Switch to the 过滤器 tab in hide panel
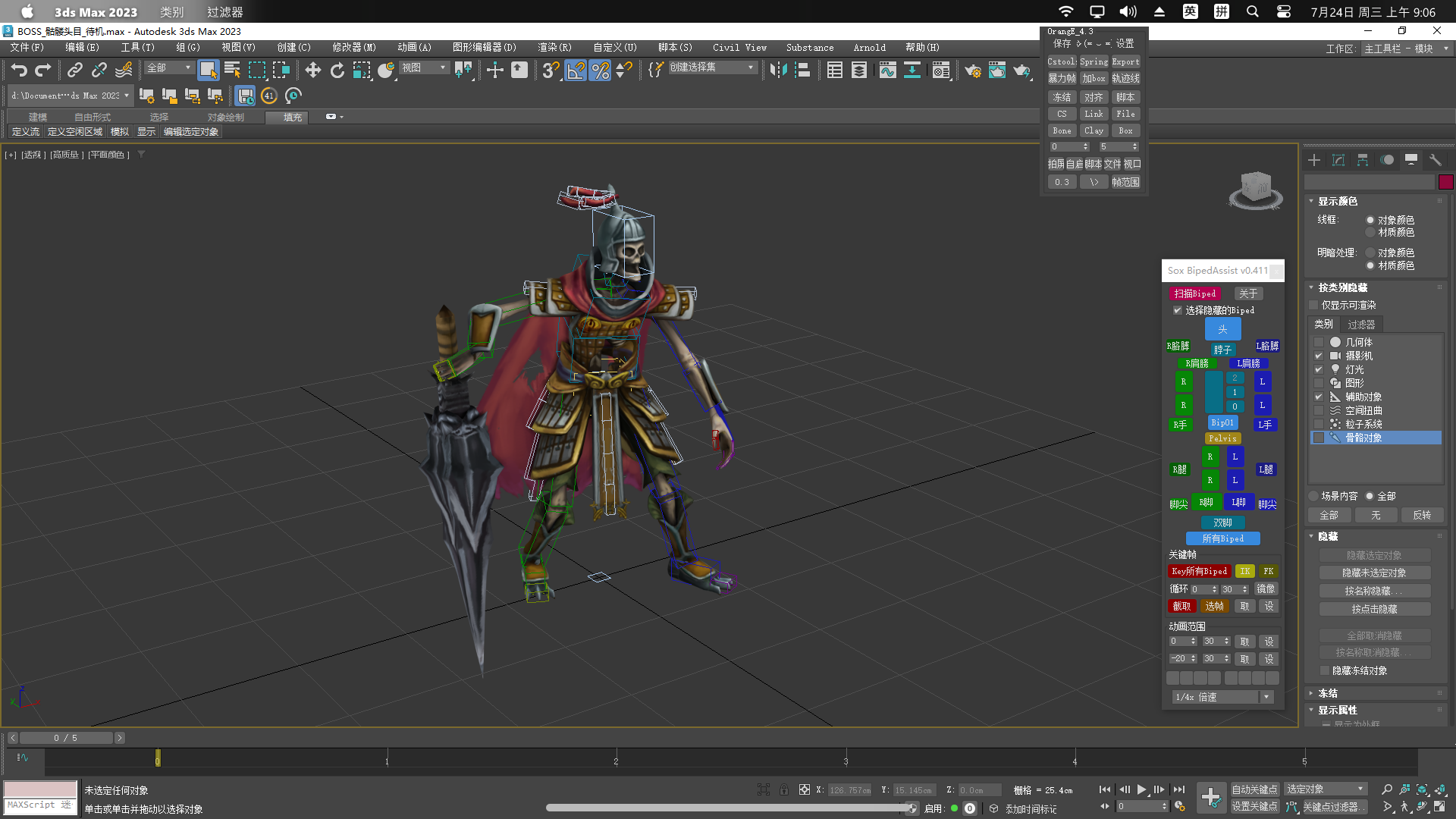The height and width of the screenshot is (819, 1456). coord(1361,324)
